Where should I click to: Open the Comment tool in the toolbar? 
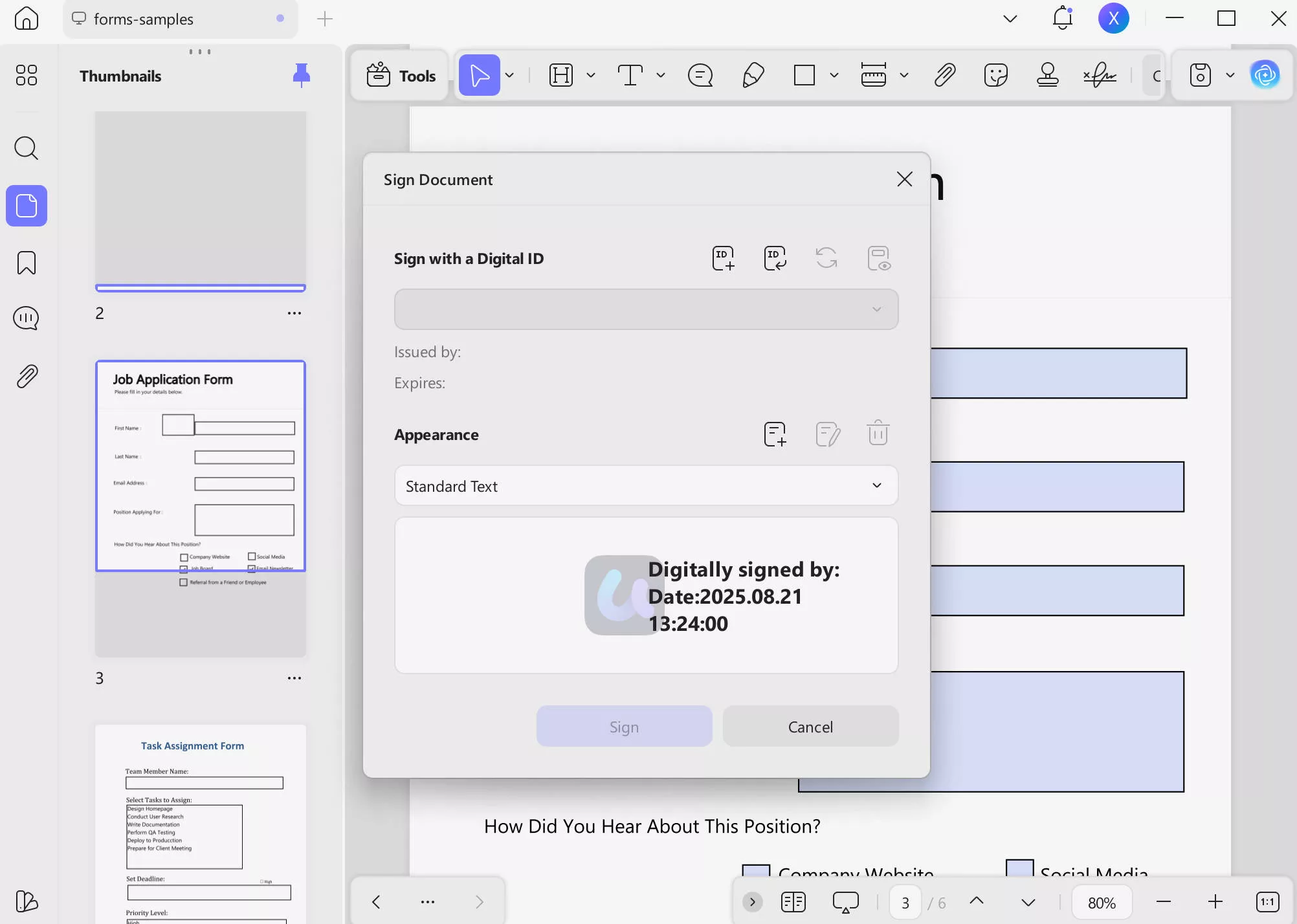(x=700, y=74)
